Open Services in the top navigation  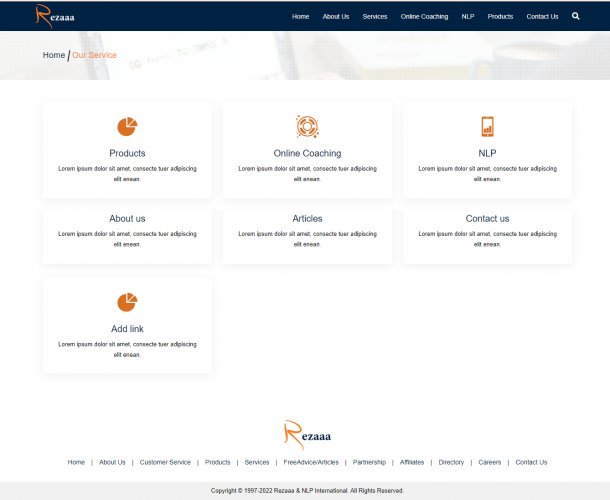coord(375,16)
